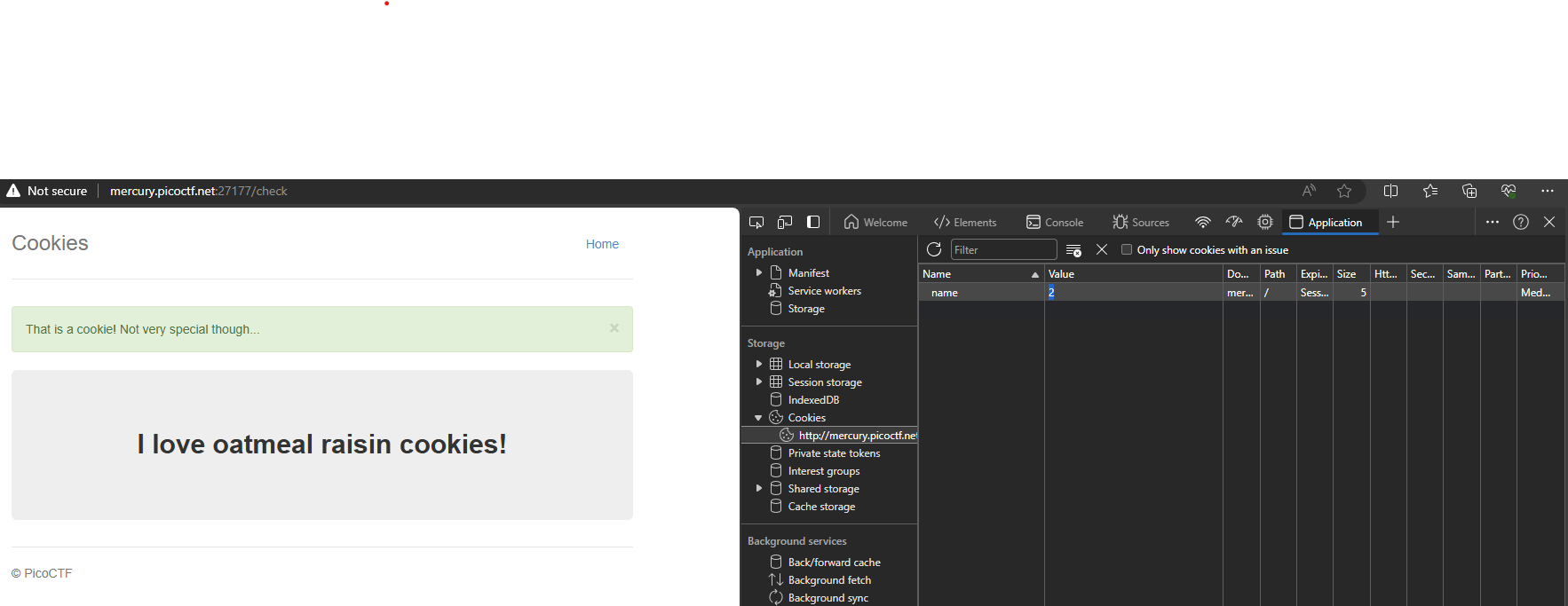Expand the Local storage arrow
The image size is (1568, 606).
(x=759, y=364)
